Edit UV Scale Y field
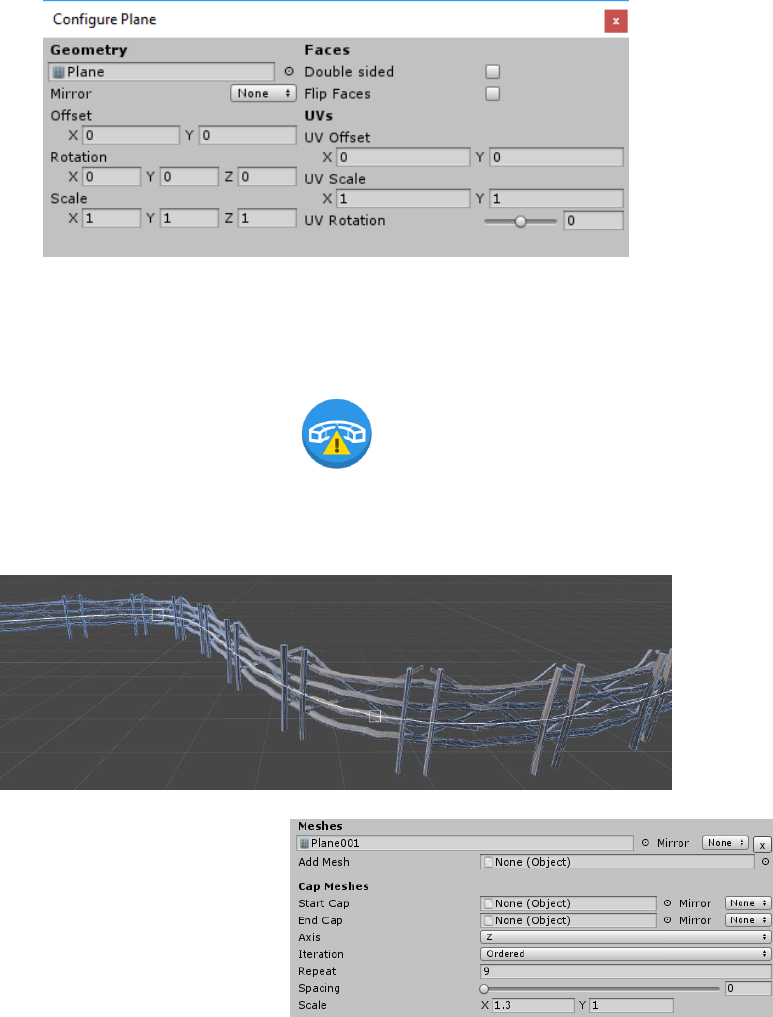This screenshot has height=1017, width=773. pyautogui.click(x=556, y=198)
